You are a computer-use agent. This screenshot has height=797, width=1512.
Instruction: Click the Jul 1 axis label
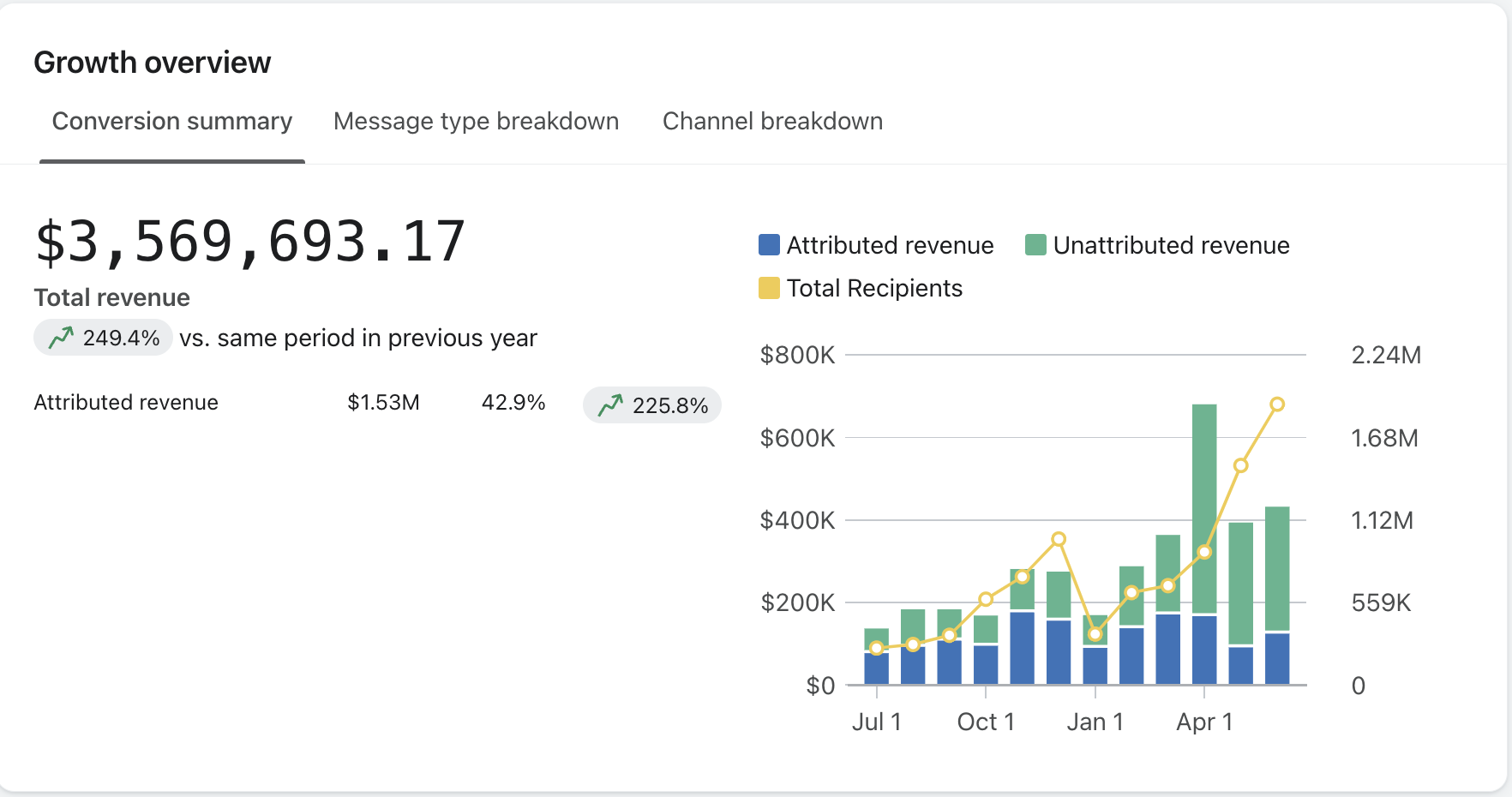pyautogui.click(x=876, y=722)
